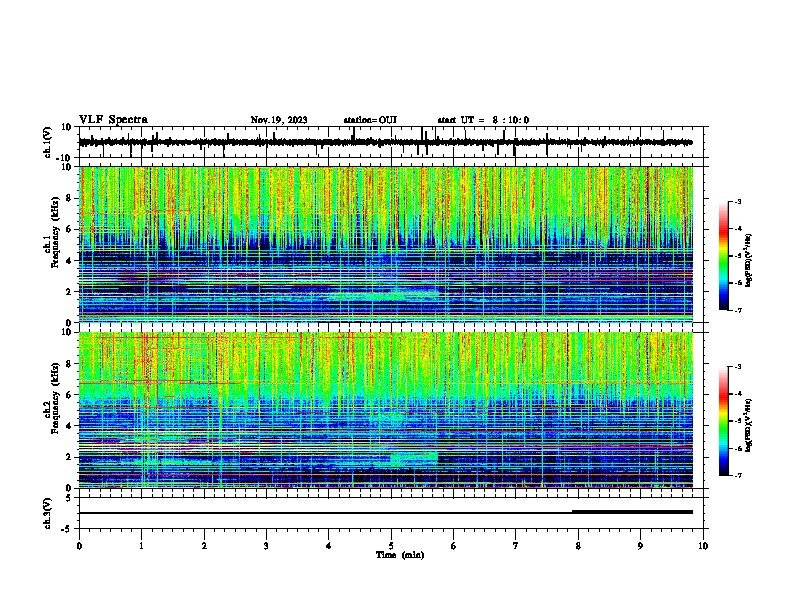The width and height of the screenshot is (792, 612).
Task: Click the ch.1 voltage waveform trace
Action: pos(385,142)
